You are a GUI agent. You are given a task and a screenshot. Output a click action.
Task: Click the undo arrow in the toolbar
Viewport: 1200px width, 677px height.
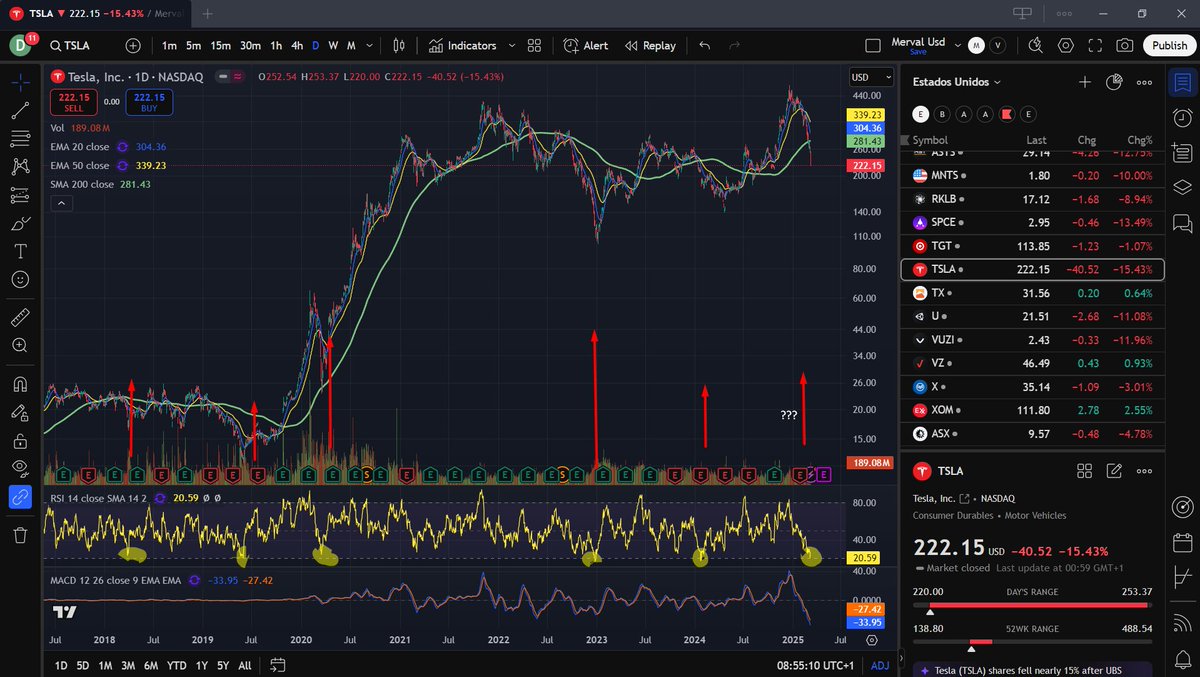704,45
